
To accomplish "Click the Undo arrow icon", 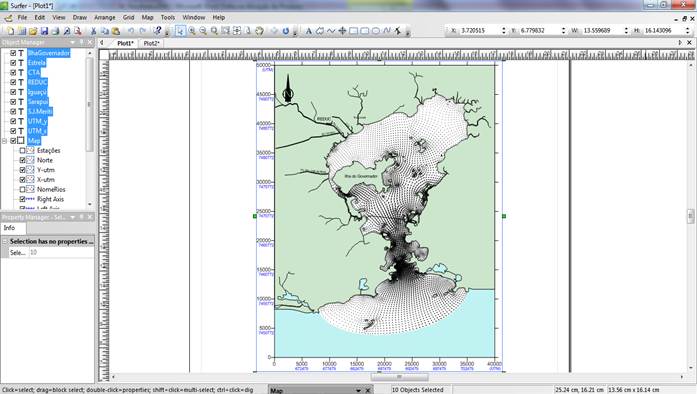I will coord(131,31).
